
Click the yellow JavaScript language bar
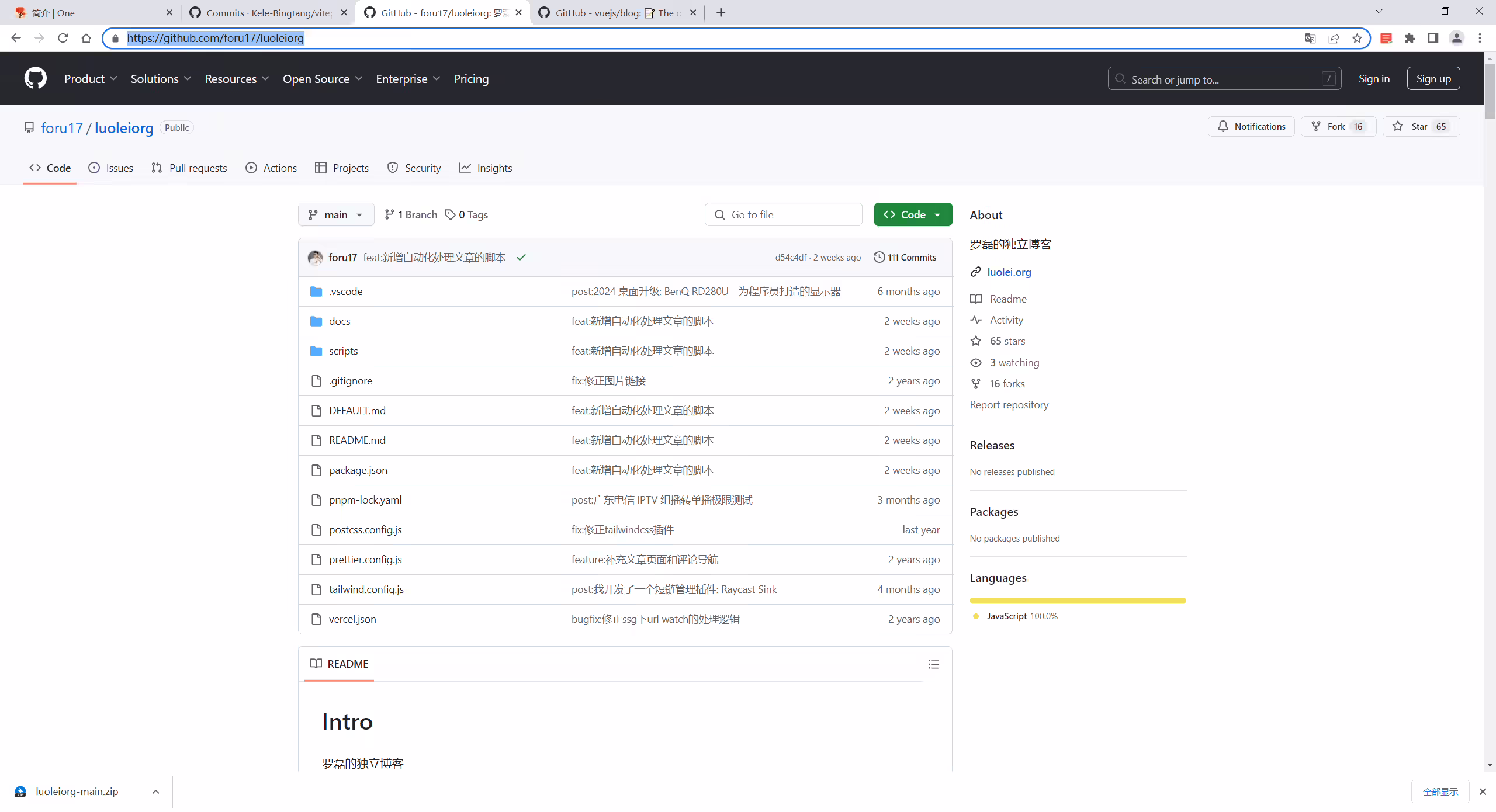click(x=1078, y=600)
